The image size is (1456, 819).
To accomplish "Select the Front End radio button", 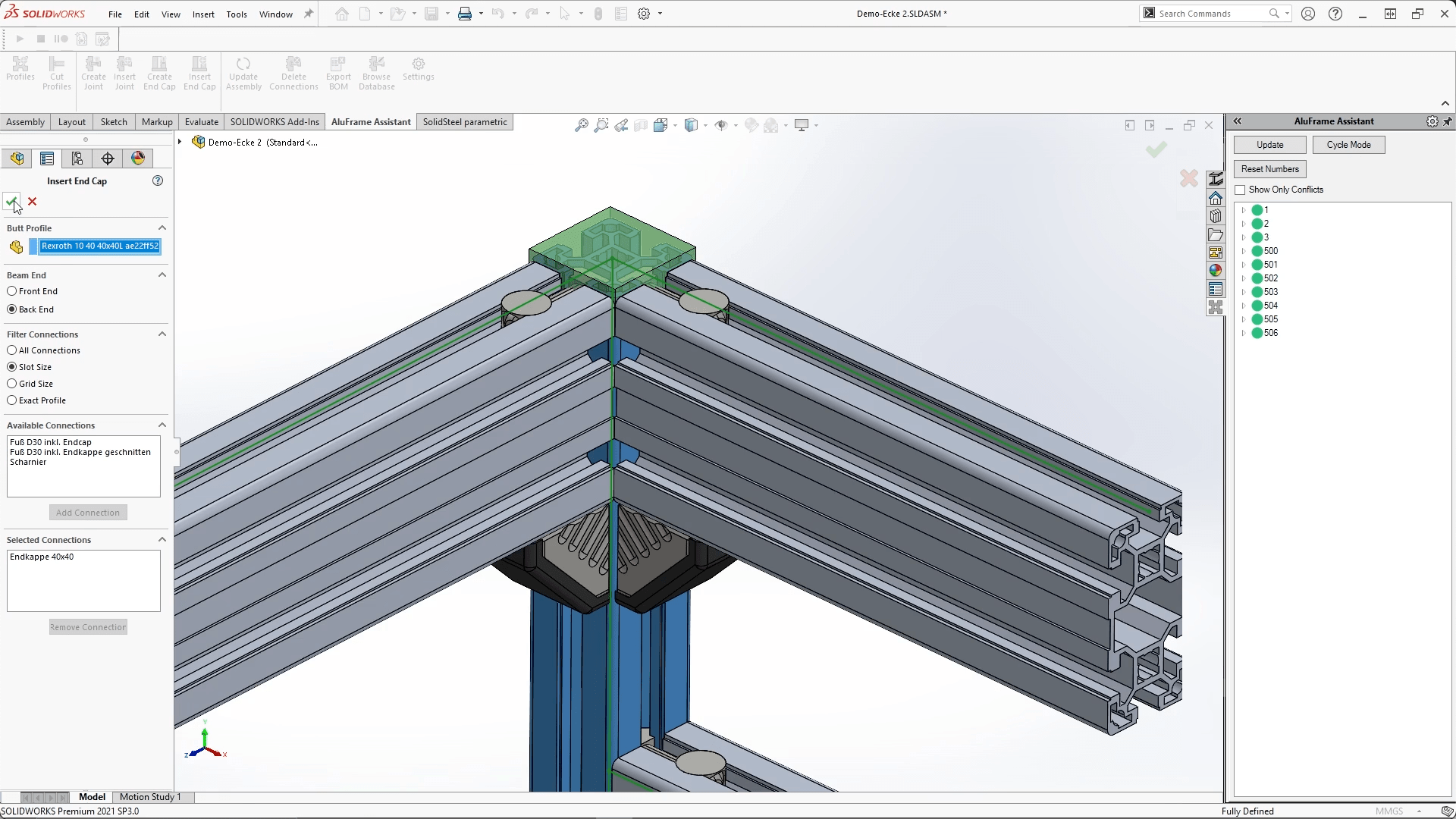I will (x=12, y=291).
